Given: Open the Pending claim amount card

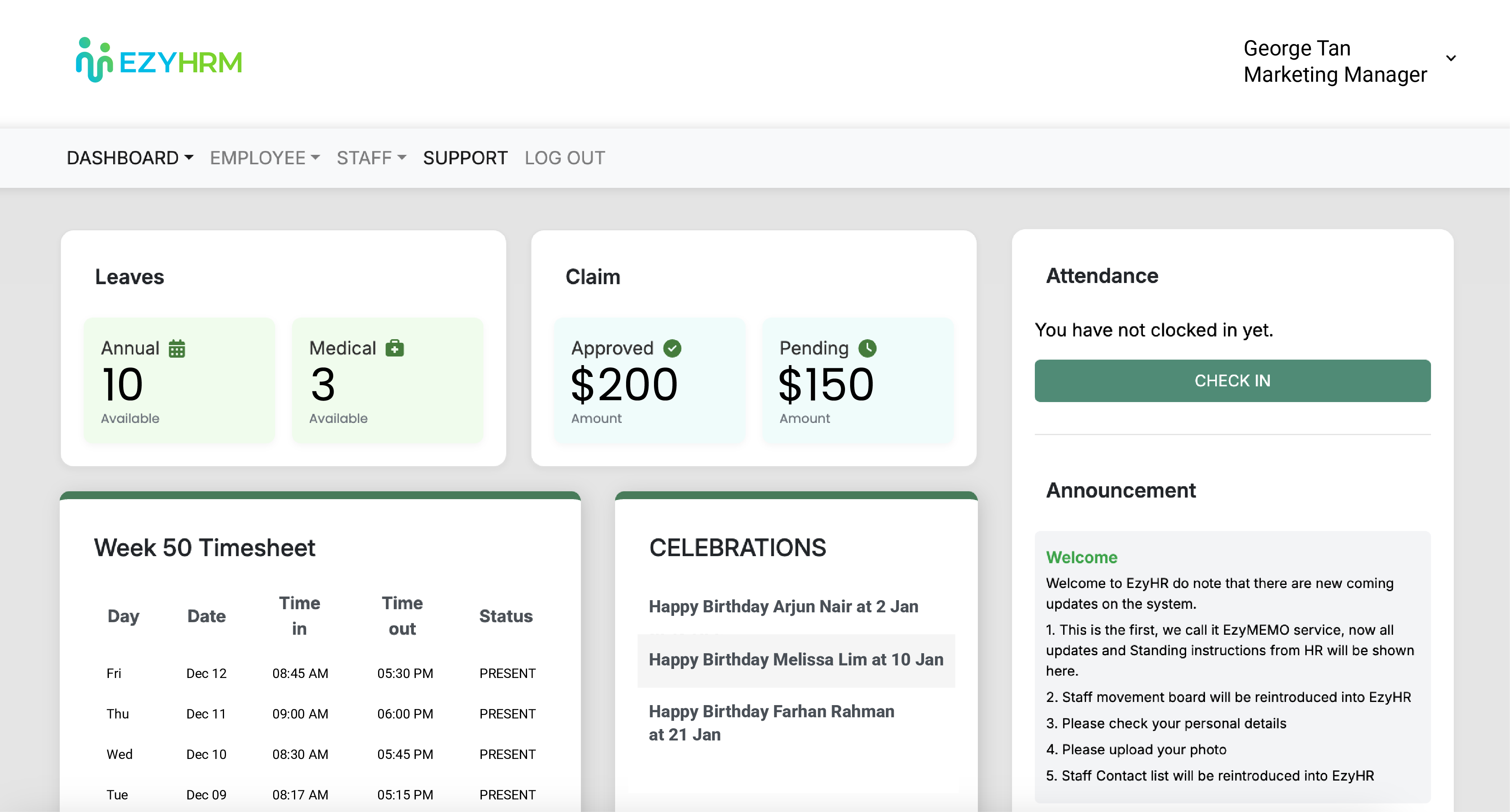Looking at the screenshot, I should coord(858,380).
